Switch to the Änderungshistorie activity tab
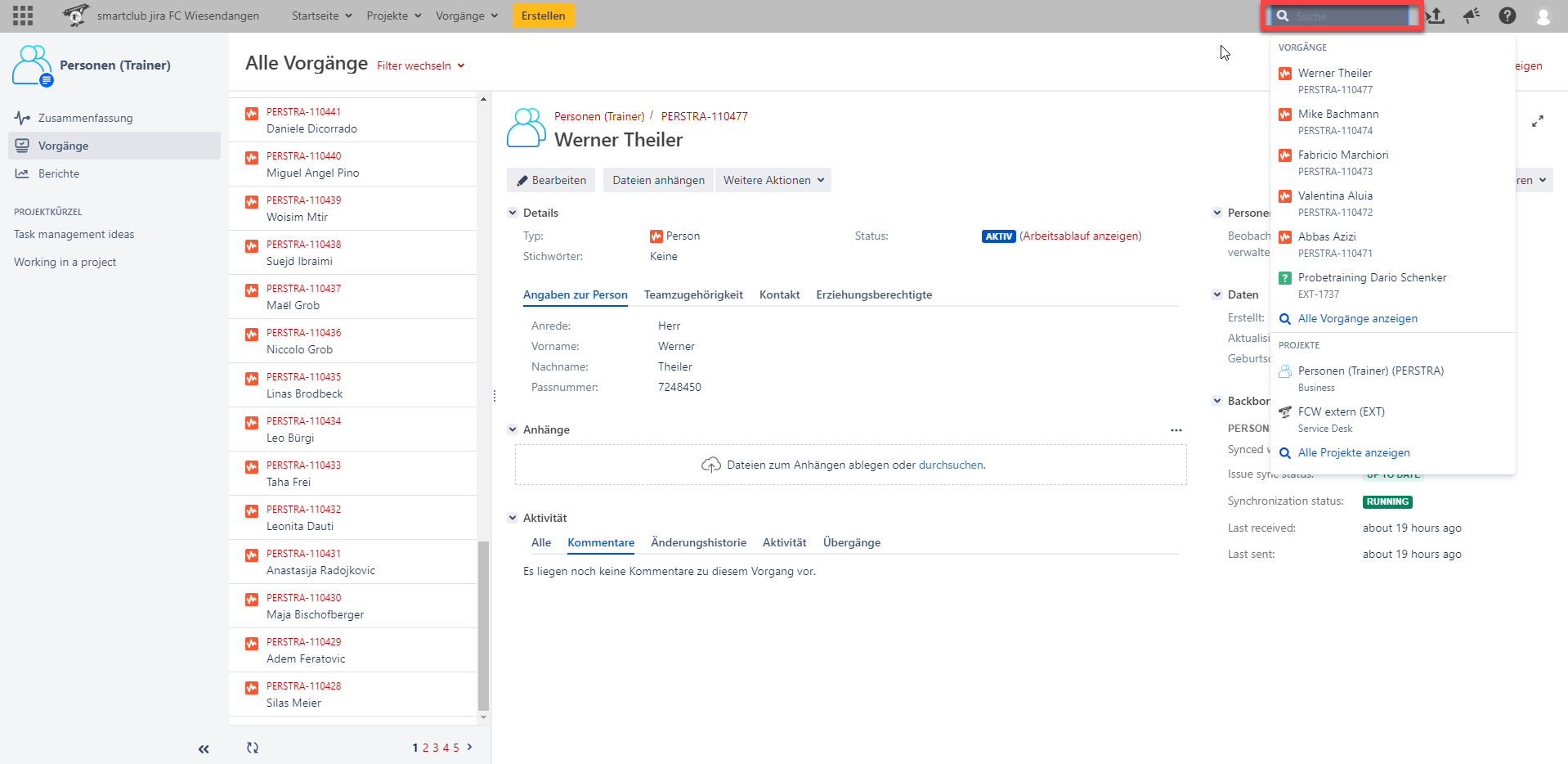 pyautogui.click(x=698, y=542)
